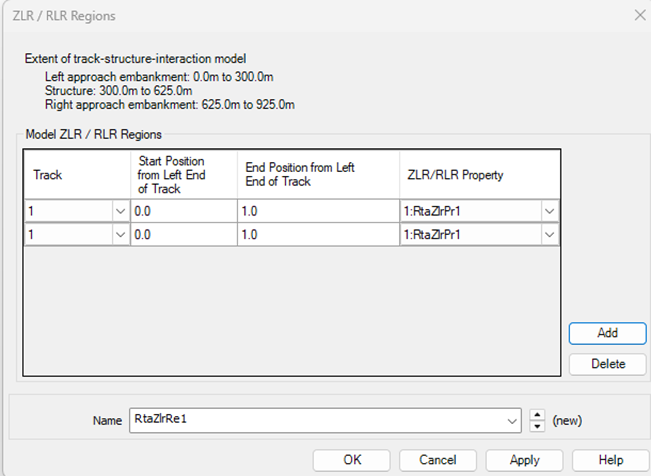The image size is (651, 476).
Task: Apply the region settings
Action: [524, 460]
